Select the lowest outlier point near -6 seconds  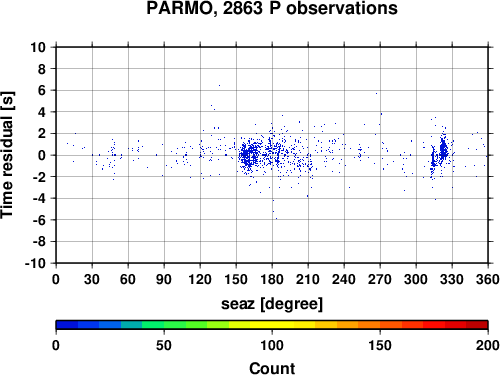coord(276,219)
